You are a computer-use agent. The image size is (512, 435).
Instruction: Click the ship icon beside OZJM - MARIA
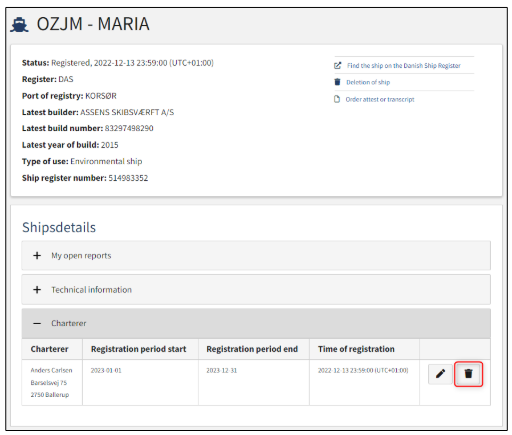[19, 25]
